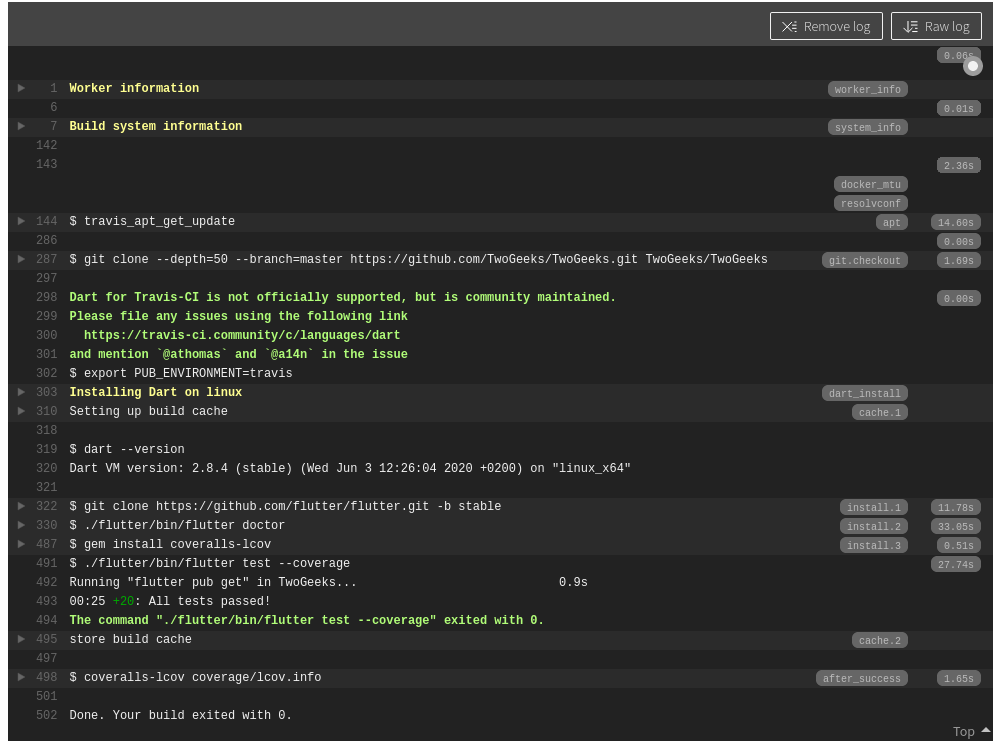Click the cache.2 label badge

pos(879,640)
